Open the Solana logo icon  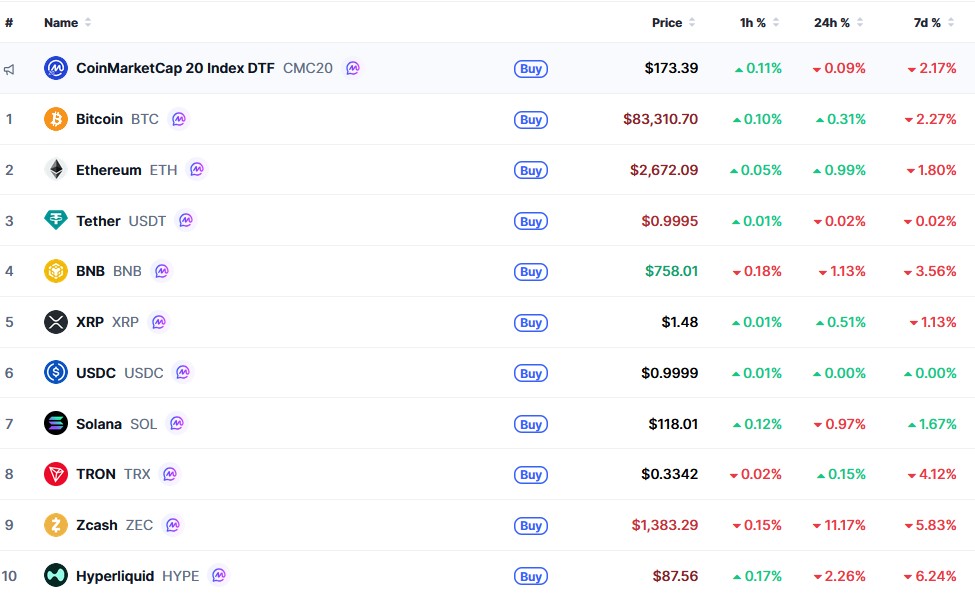click(56, 424)
